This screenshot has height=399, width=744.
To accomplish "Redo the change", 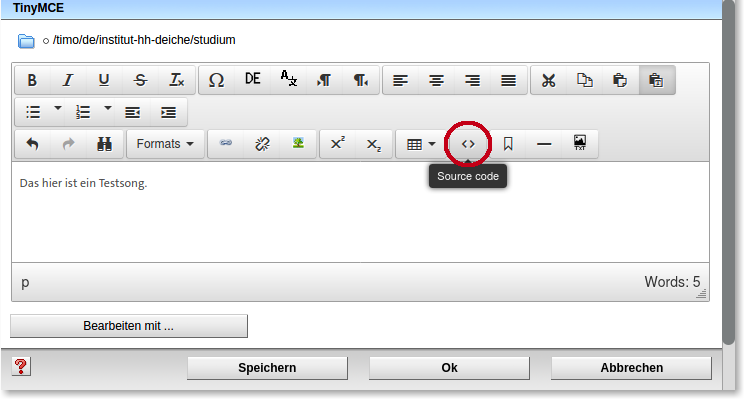I will [x=68, y=144].
